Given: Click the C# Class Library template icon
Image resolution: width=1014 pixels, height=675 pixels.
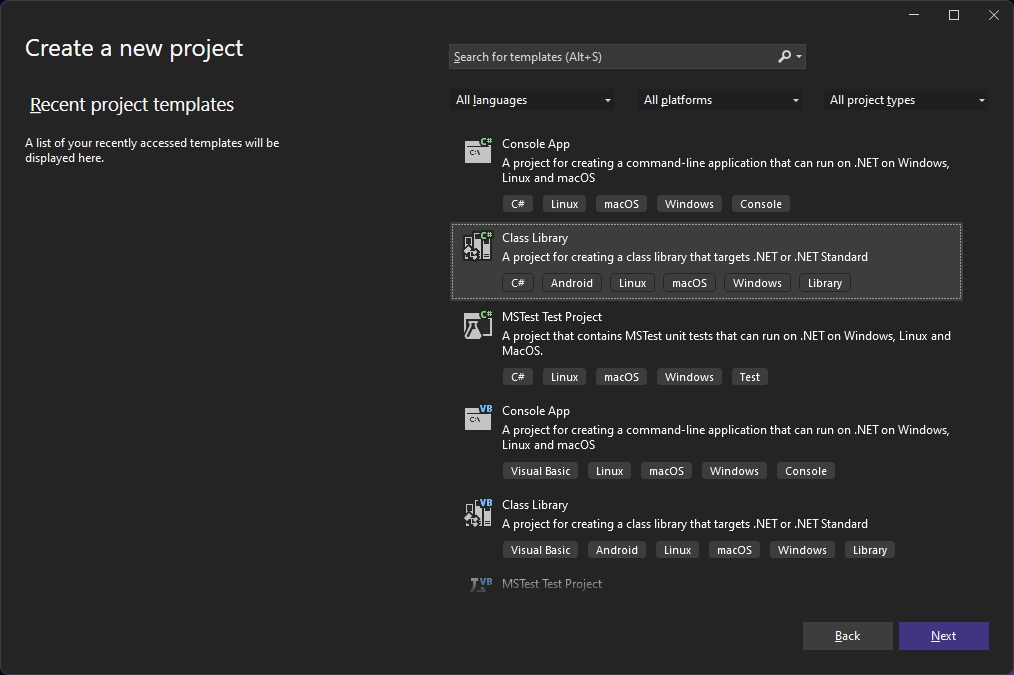Looking at the screenshot, I should [x=478, y=245].
